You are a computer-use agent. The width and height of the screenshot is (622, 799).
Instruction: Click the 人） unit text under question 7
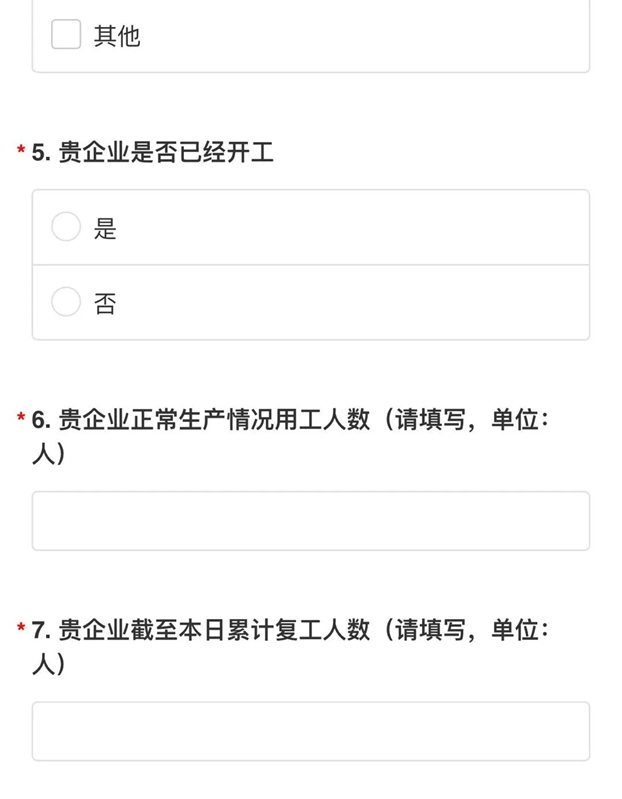pos(49,664)
